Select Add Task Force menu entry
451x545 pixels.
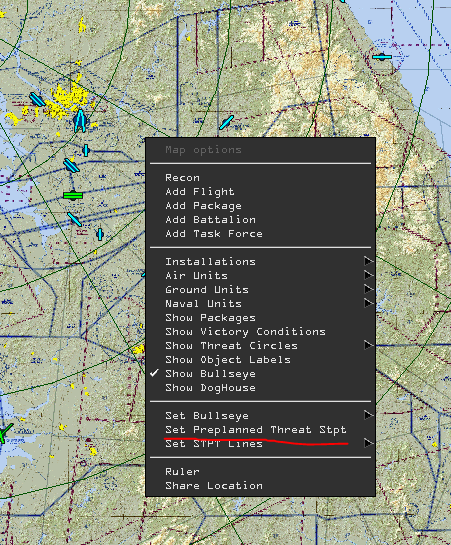[x=214, y=234]
